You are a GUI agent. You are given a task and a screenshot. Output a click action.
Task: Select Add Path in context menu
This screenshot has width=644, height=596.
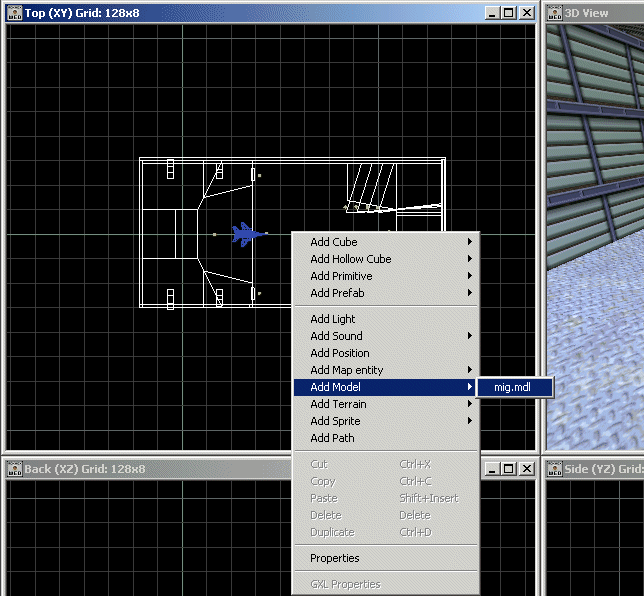pos(332,438)
